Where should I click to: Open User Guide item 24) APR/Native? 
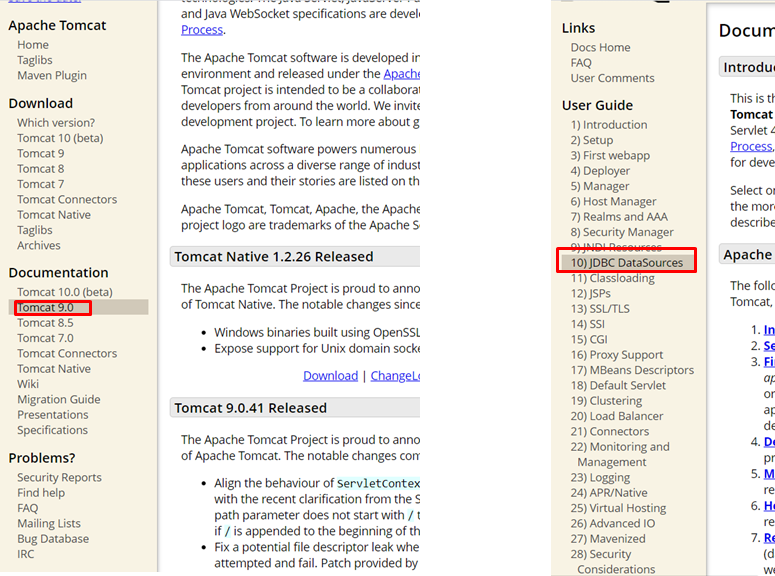[609, 492]
